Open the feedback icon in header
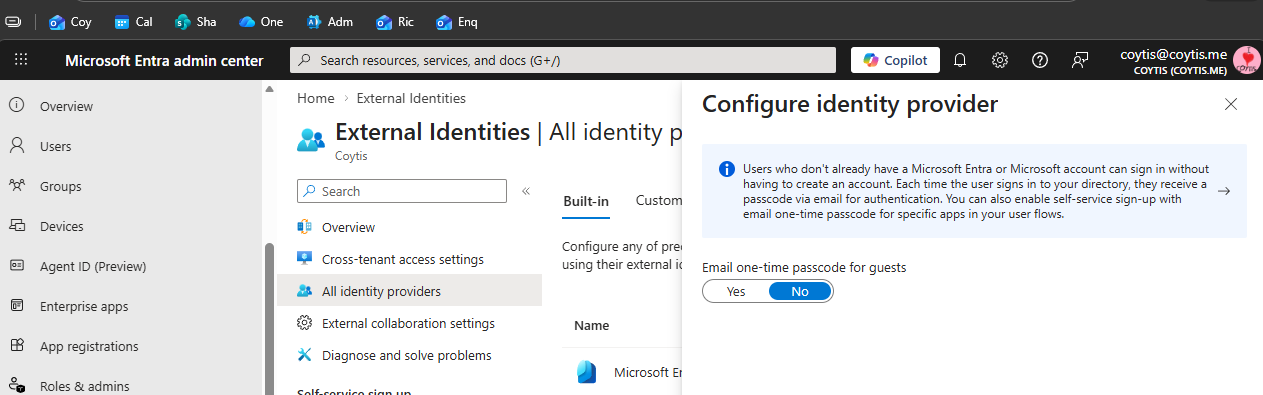The image size is (1263, 395). (1080, 60)
